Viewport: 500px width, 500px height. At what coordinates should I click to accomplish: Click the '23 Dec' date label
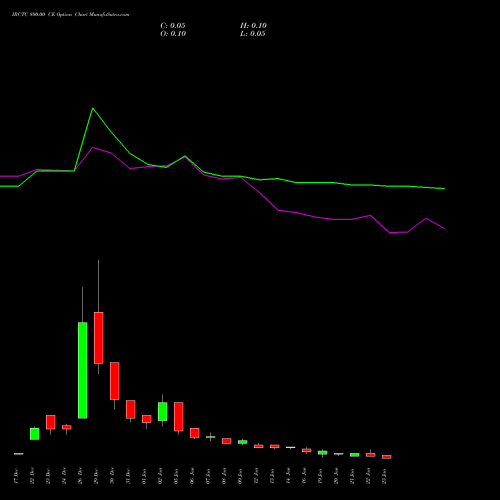(49, 476)
